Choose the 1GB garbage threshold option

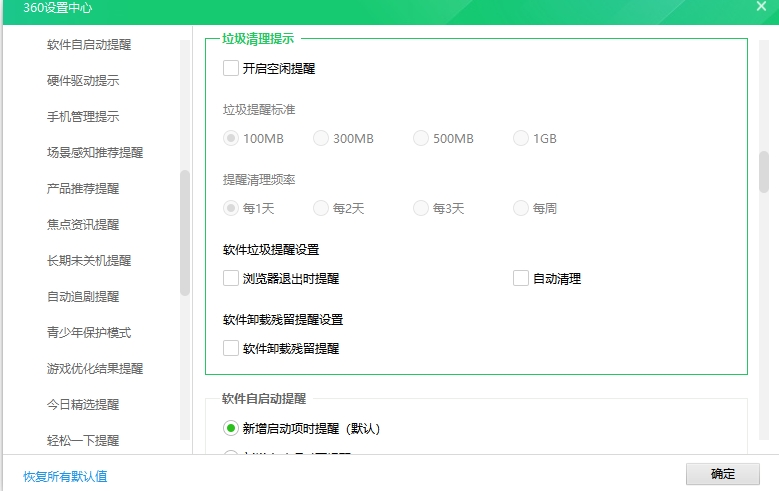[521, 138]
